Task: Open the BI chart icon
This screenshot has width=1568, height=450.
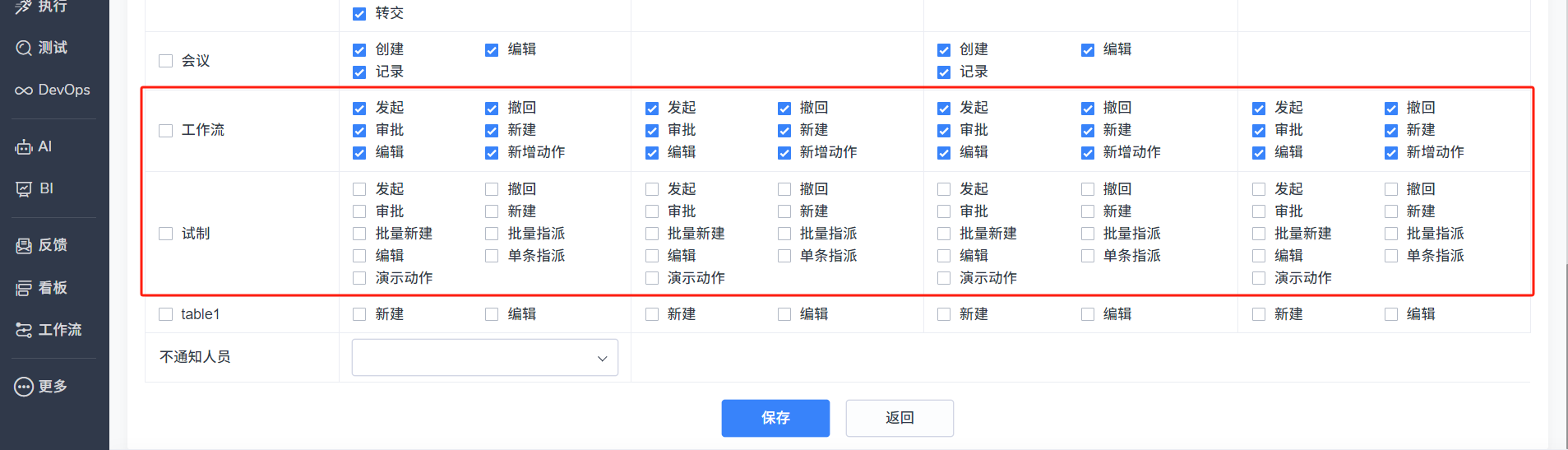Action: click(24, 189)
